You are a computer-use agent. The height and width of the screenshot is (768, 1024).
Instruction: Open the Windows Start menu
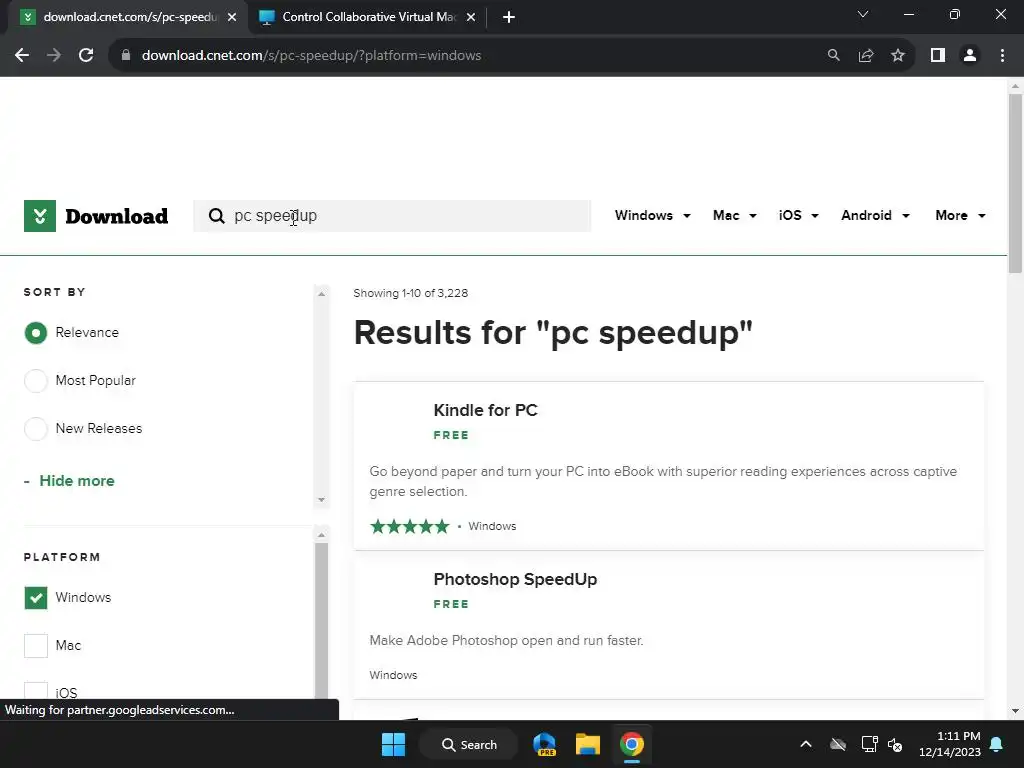click(393, 744)
